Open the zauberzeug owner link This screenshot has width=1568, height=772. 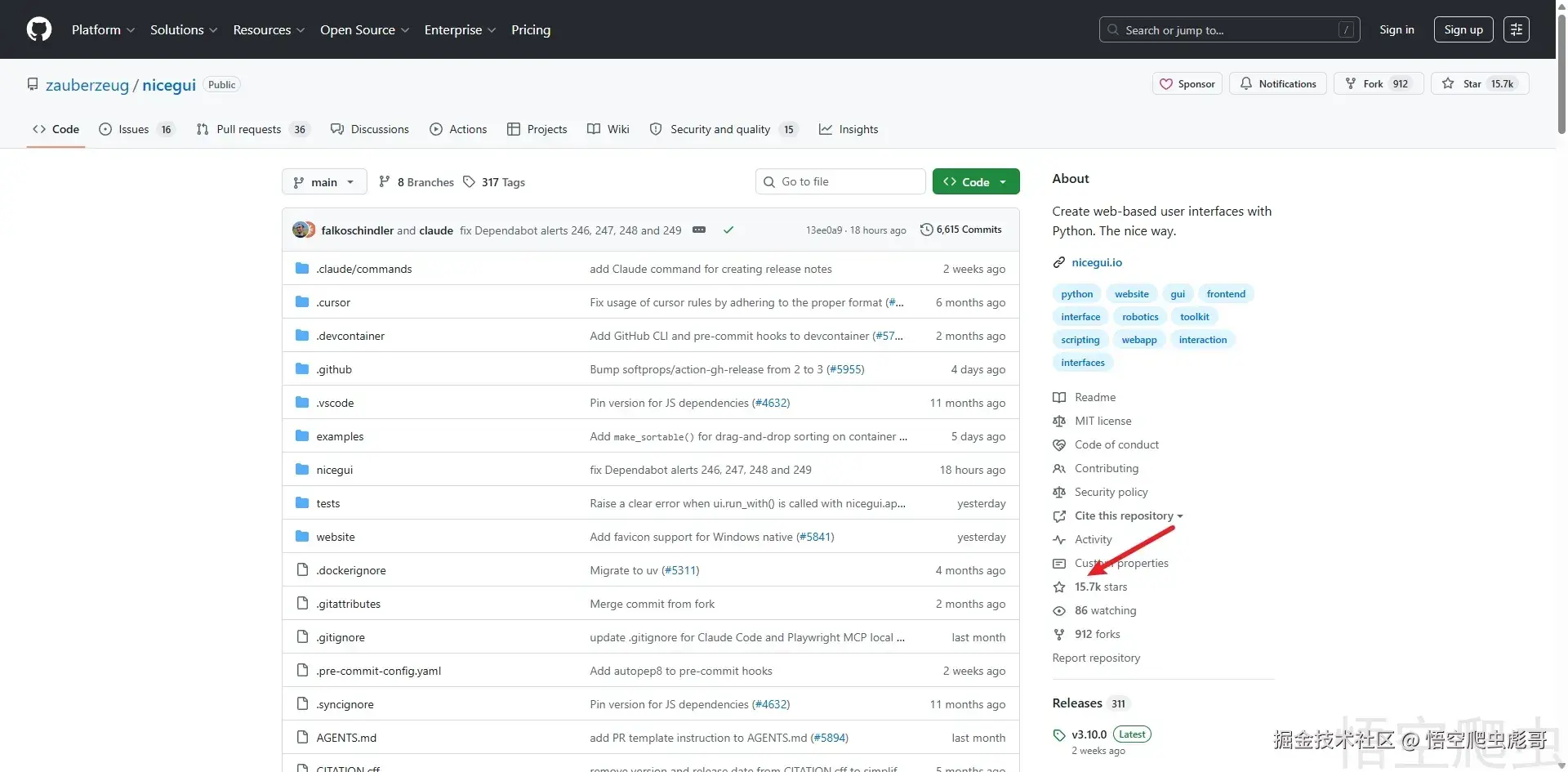pos(87,85)
